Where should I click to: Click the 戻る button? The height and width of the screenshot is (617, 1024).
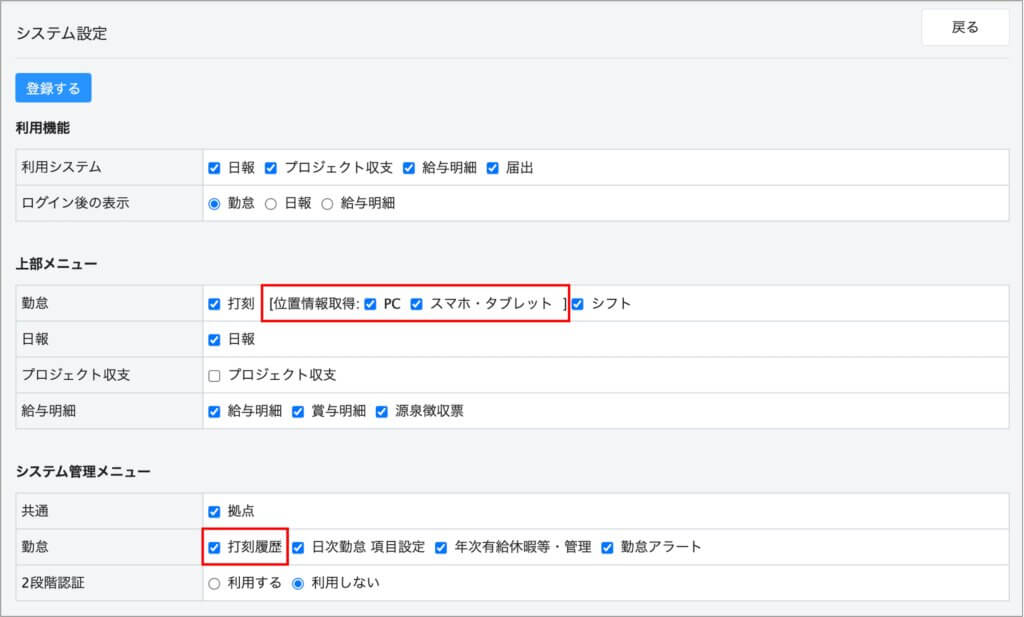tap(964, 28)
